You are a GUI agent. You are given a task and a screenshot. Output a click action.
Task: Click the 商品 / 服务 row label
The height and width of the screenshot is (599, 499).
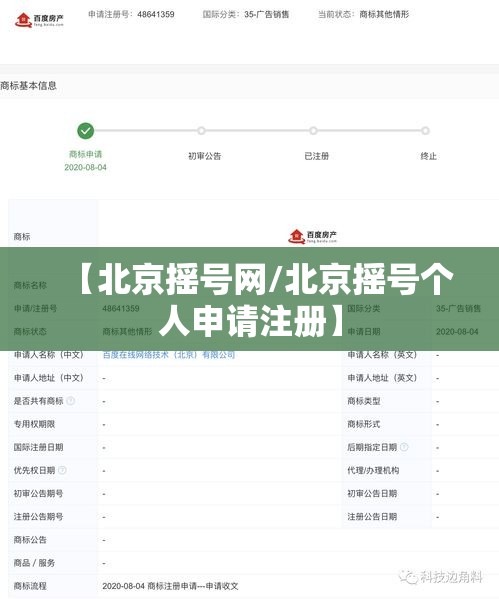(x=34, y=563)
